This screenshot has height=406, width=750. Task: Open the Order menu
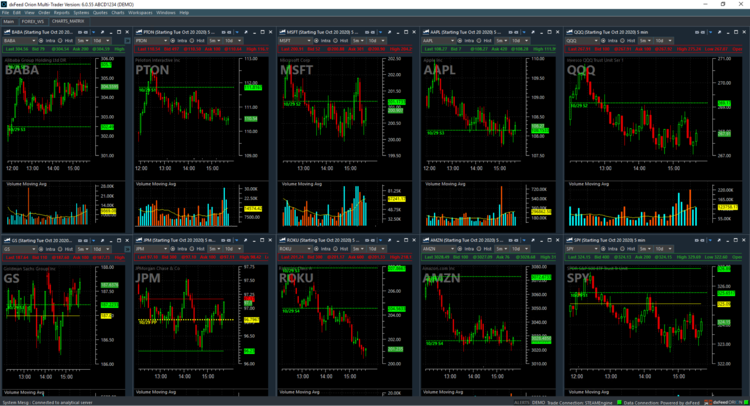[44, 12]
